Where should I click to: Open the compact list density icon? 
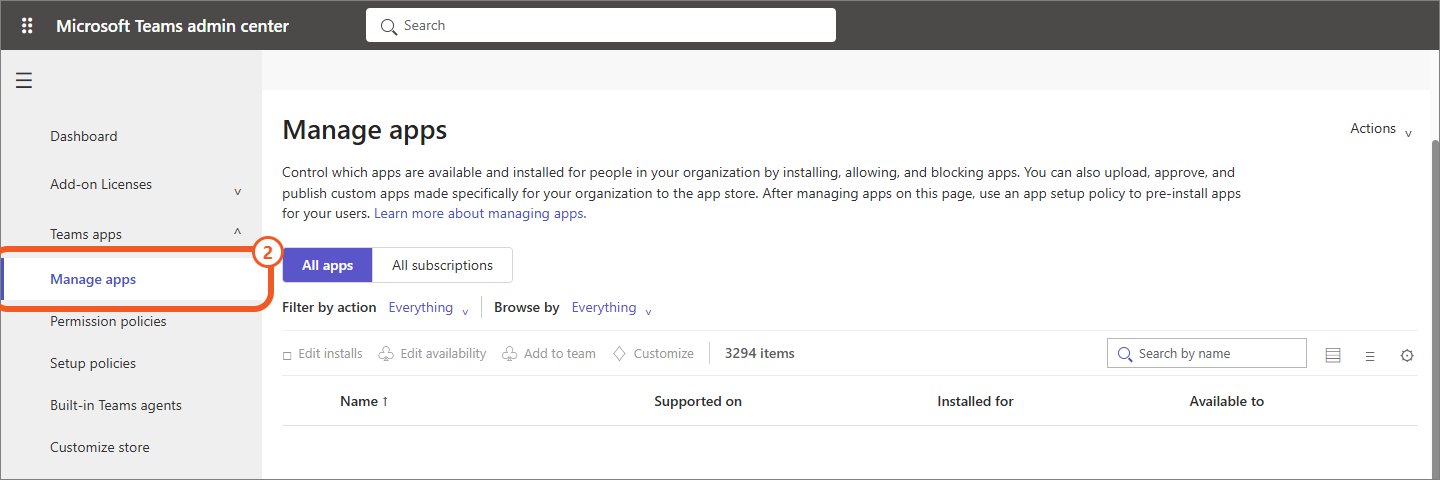[1370, 356]
